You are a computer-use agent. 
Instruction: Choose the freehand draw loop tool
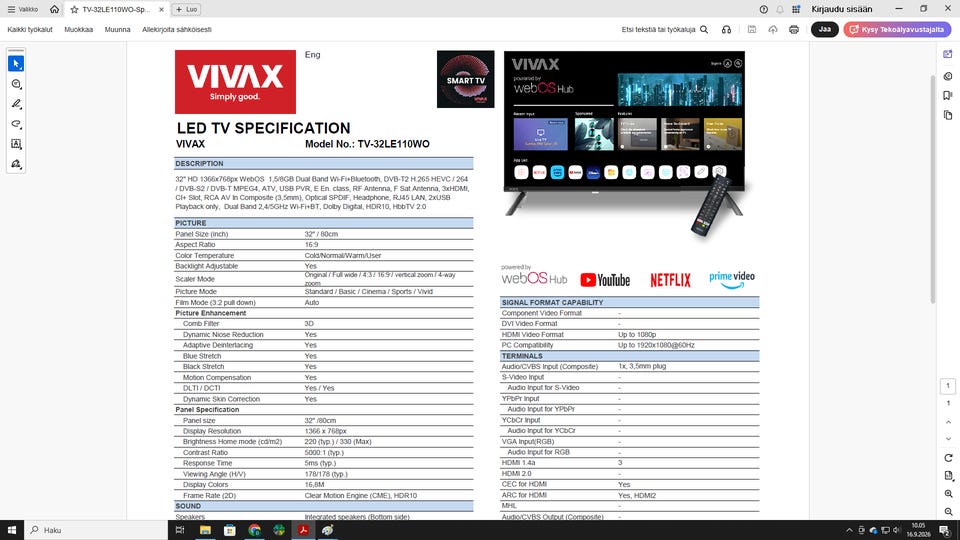click(x=16, y=124)
